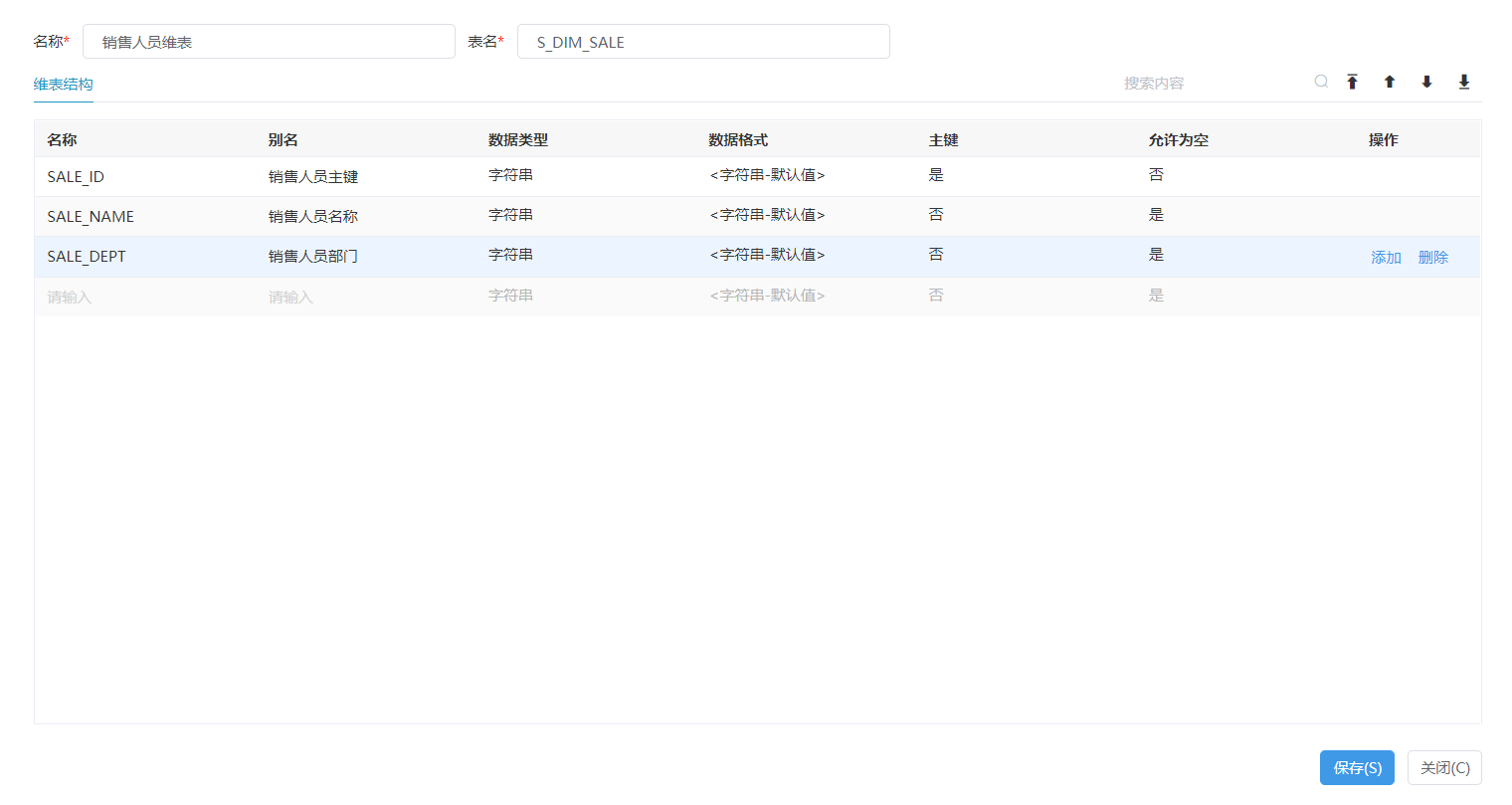This screenshot has width=1512, height=805.
Task: Focus the 名称 input with 销售人员维表
Action: point(269,42)
